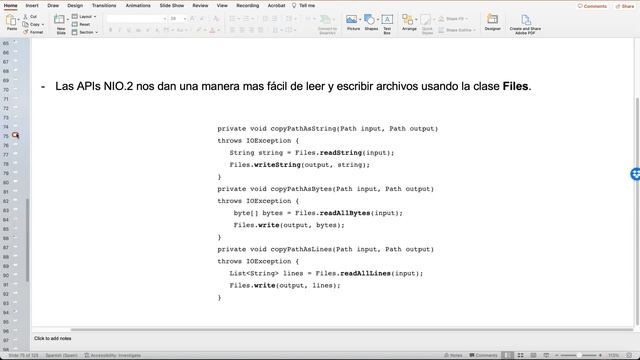Select the Format painter brush
The image size is (640, 360).
click(25, 32)
